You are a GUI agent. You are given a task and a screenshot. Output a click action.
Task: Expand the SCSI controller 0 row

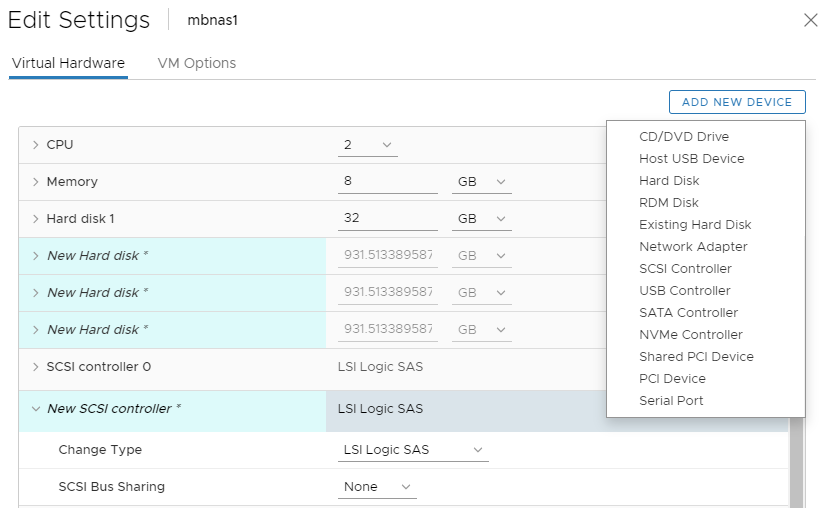(x=36, y=367)
